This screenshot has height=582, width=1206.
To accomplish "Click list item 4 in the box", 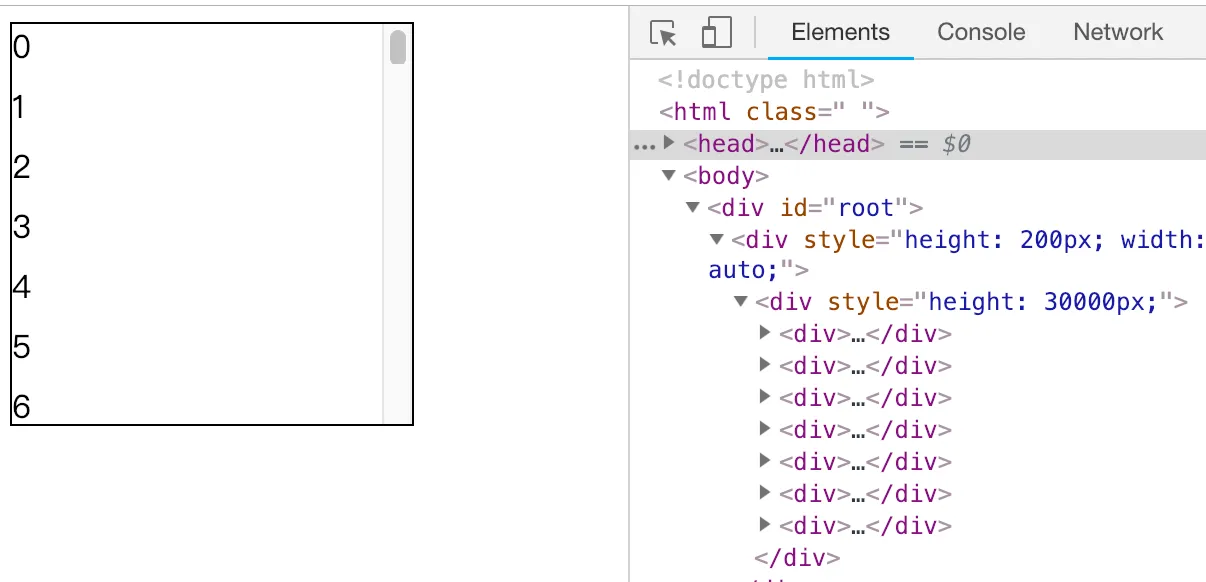I will pyautogui.click(x=21, y=287).
